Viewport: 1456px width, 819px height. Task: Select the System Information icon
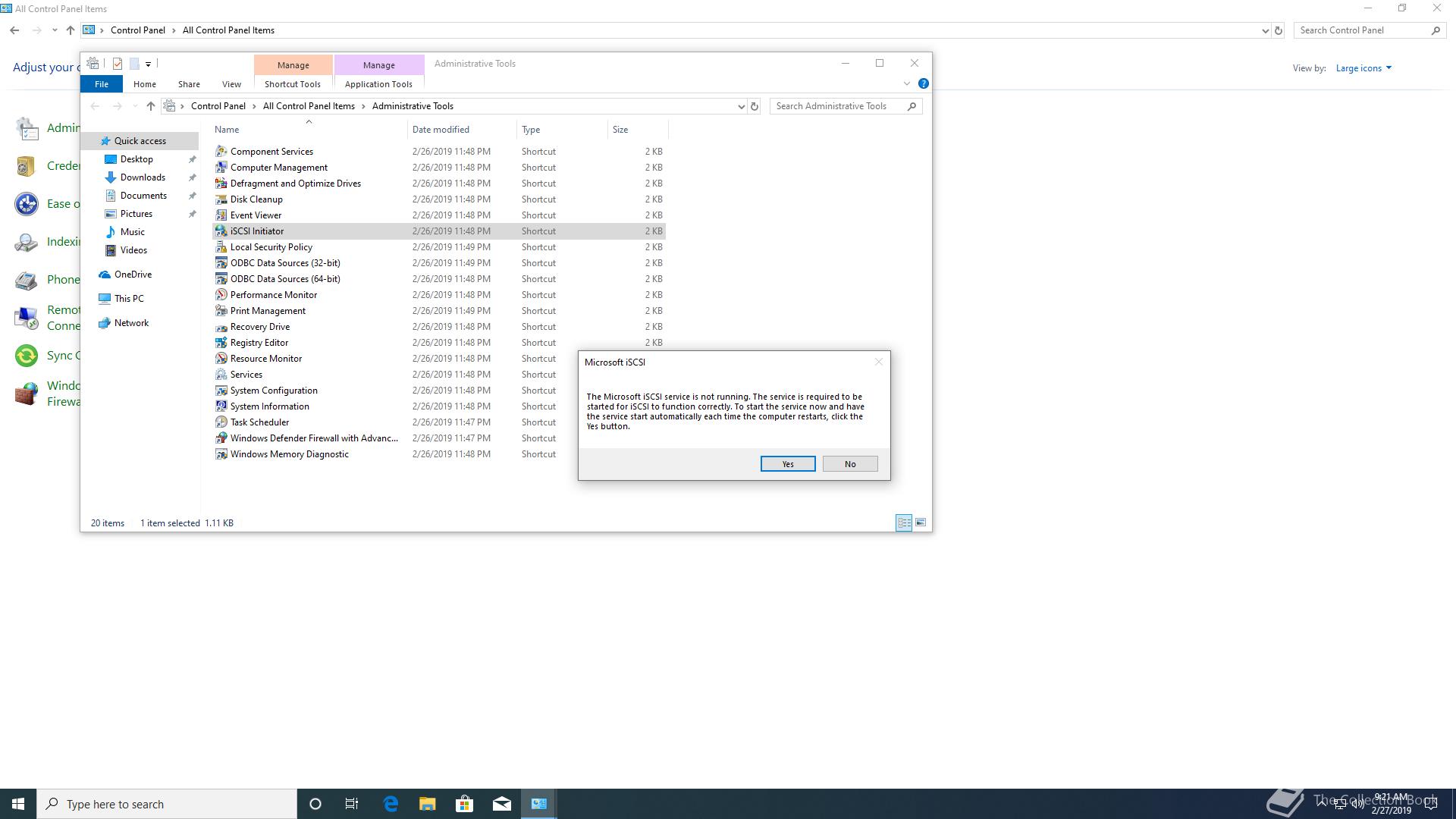coord(221,406)
